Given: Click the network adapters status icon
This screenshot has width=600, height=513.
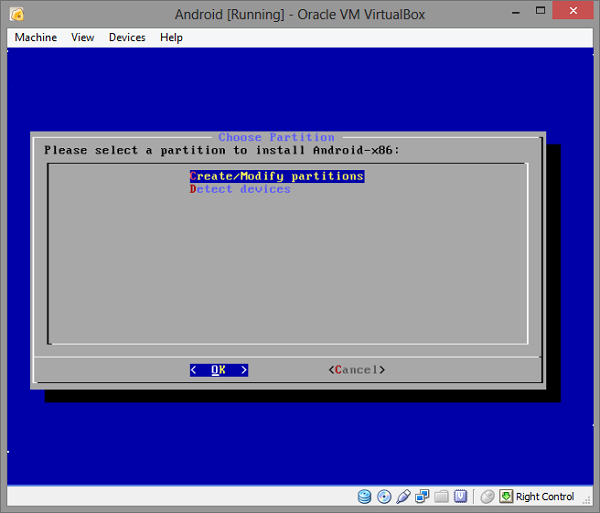Looking at the screenshot, I should coord(422,497).
